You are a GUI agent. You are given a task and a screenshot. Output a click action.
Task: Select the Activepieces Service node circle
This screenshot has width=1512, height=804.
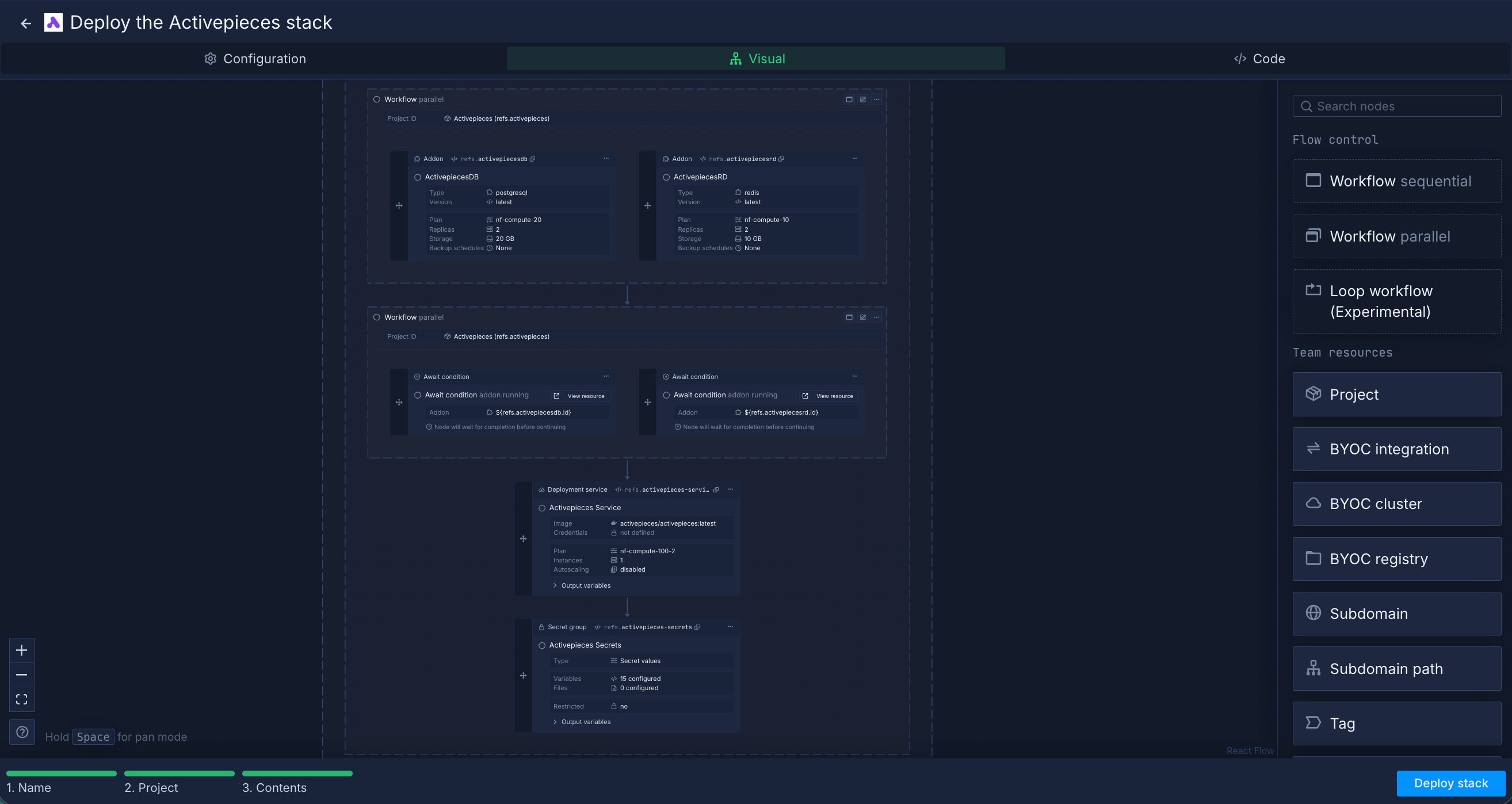point(542,508)
